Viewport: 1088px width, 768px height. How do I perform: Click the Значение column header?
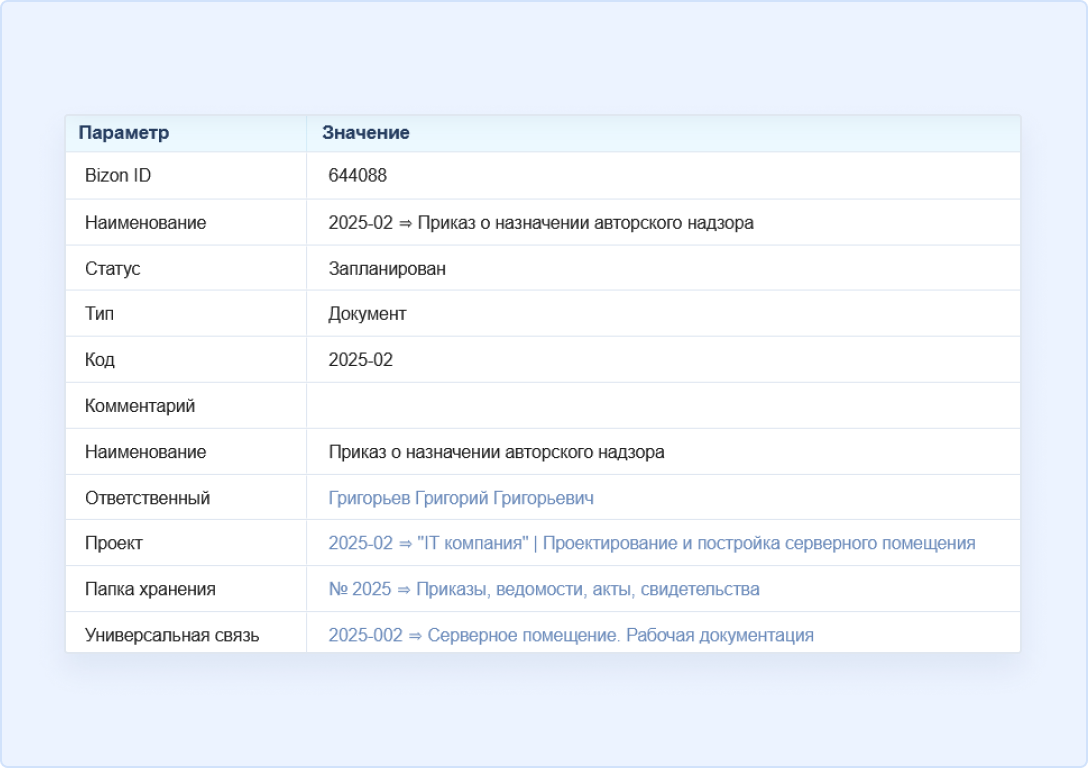365,133
